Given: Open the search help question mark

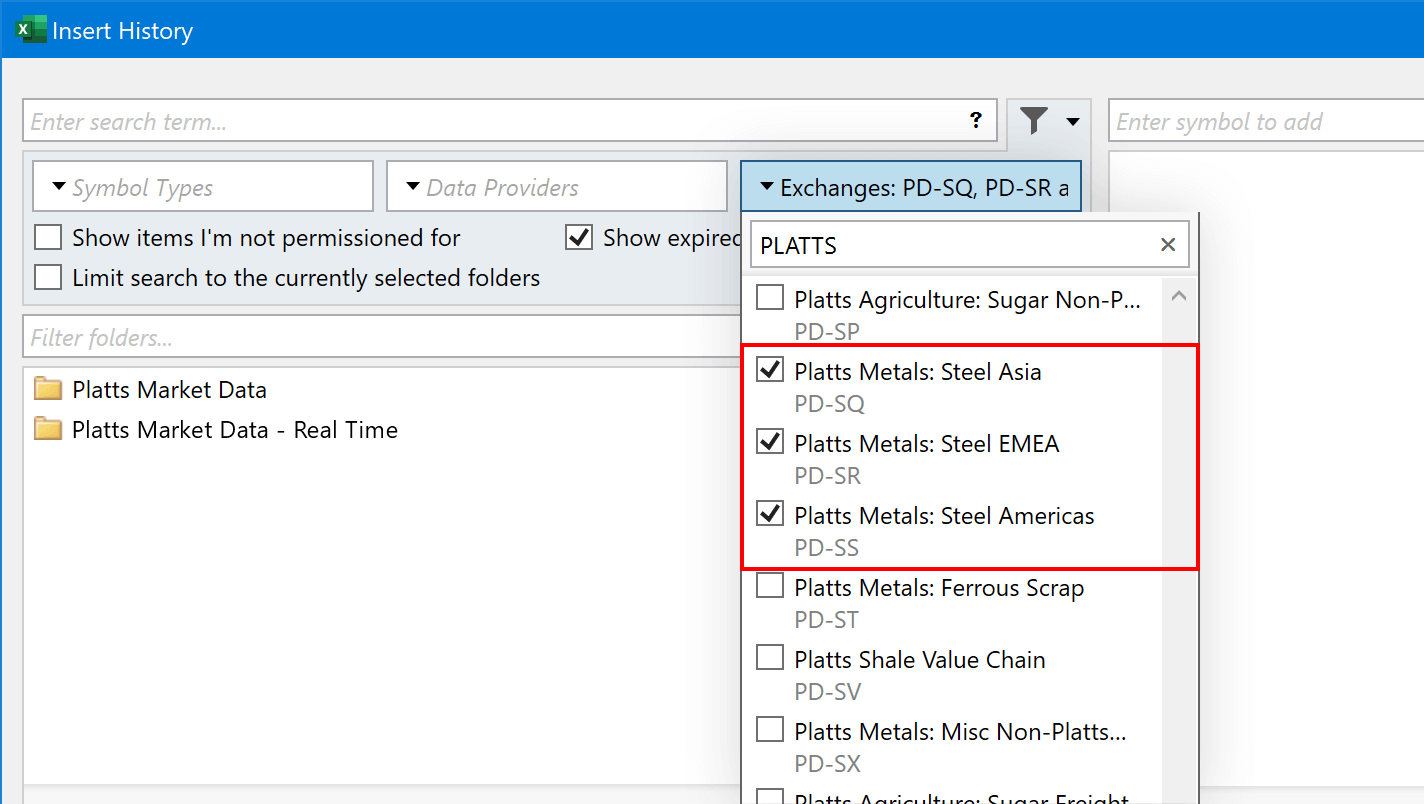Looking at the screenshot, I should coord(976,121).
